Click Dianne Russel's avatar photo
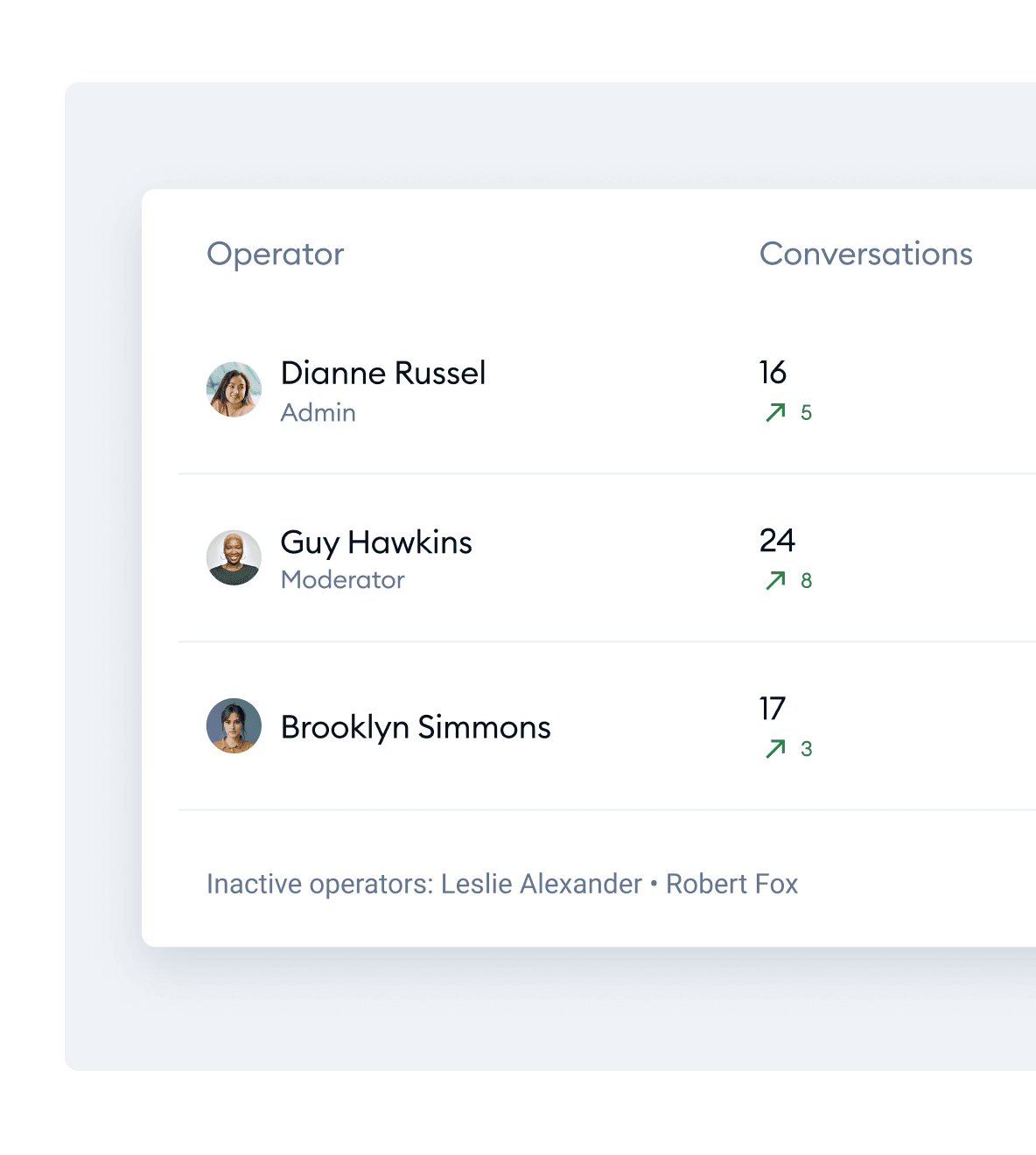The width and height of the screenshot is (1036, 1155). 234,389
